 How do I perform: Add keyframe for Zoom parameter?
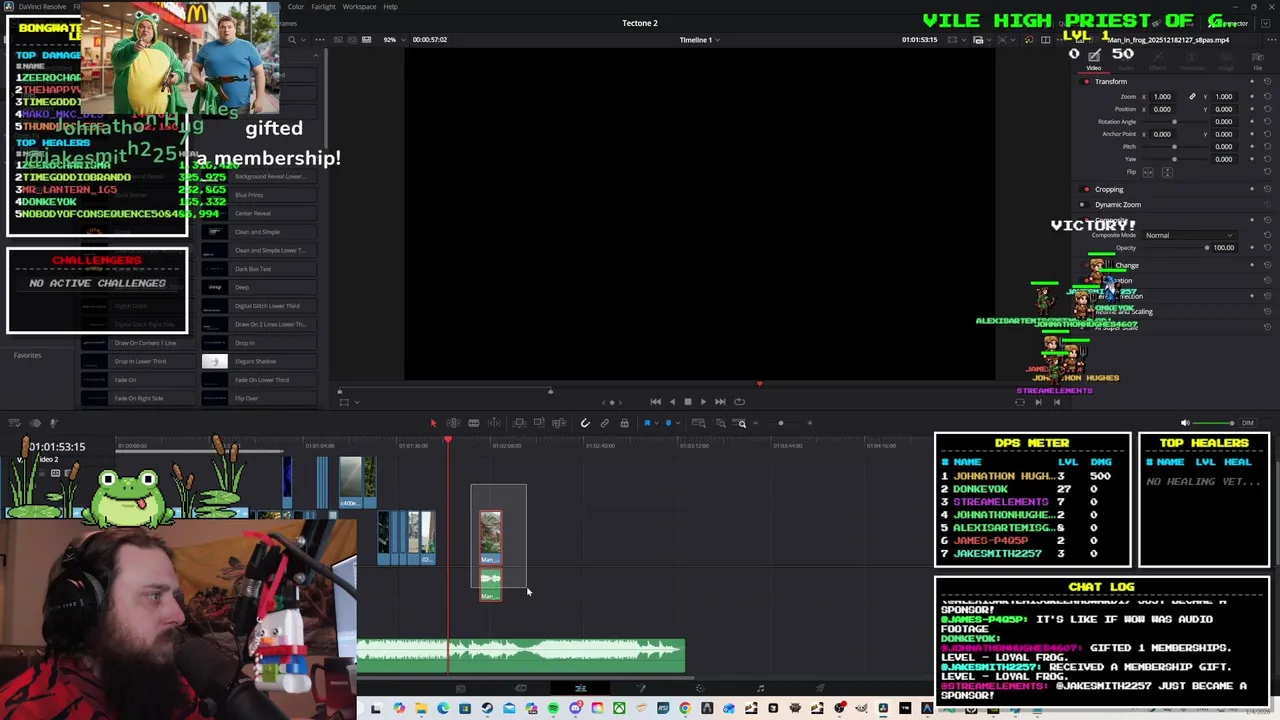pos(1252,97)
